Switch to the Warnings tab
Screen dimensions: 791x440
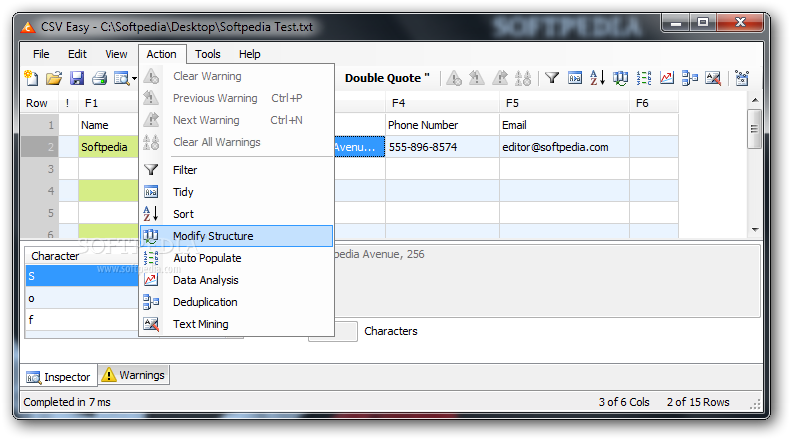tap(134, 375)
